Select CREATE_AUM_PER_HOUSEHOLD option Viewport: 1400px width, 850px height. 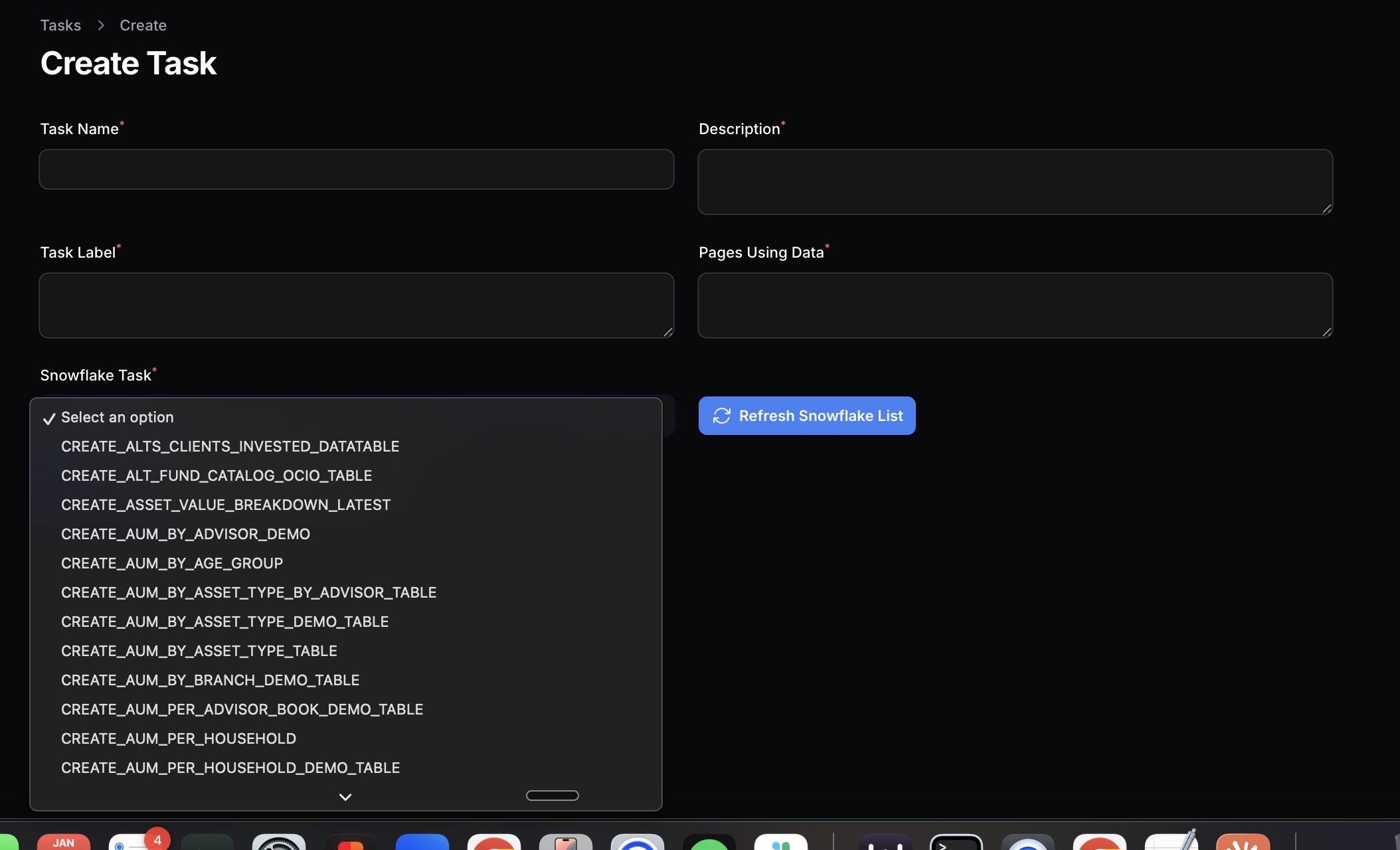pos(179,738)
